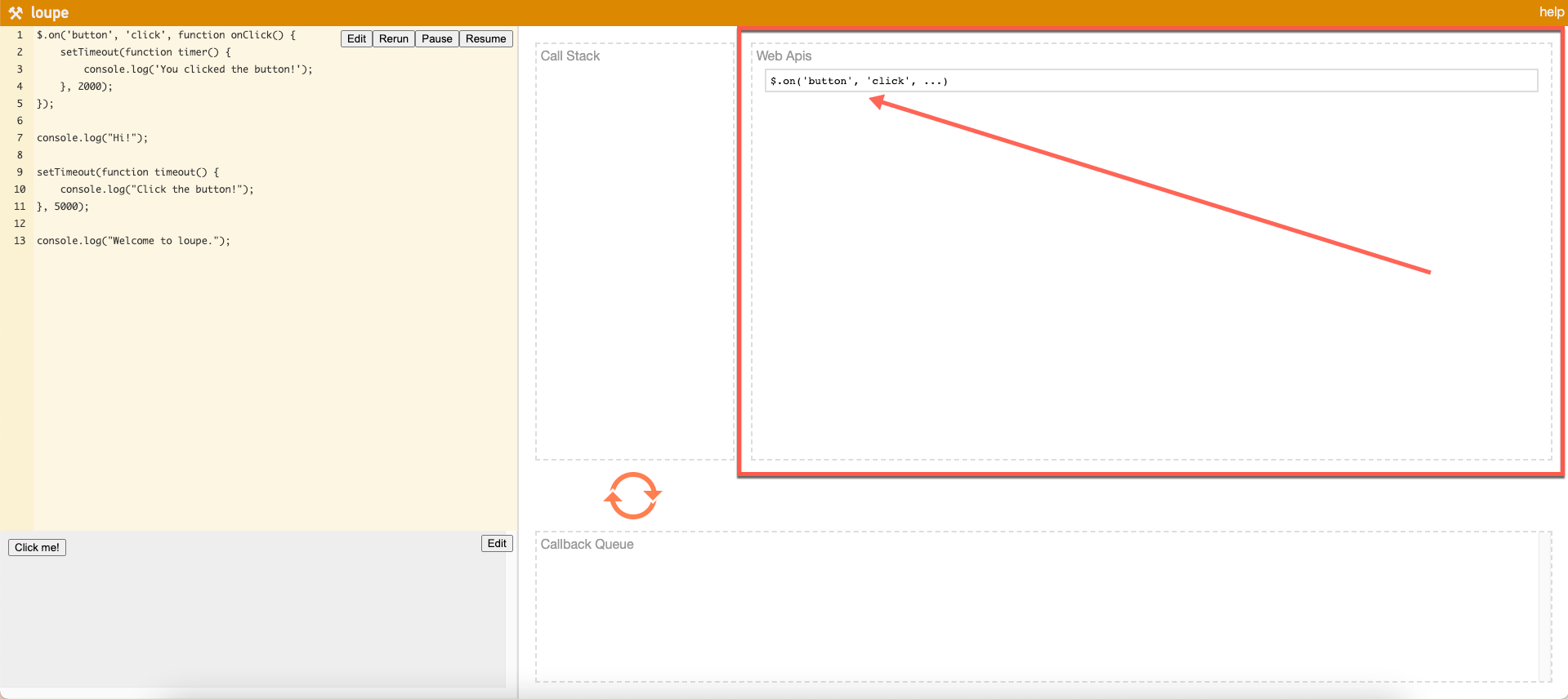
Task: Click code line setTimeout(function timer() {
Action: [145, 52]
